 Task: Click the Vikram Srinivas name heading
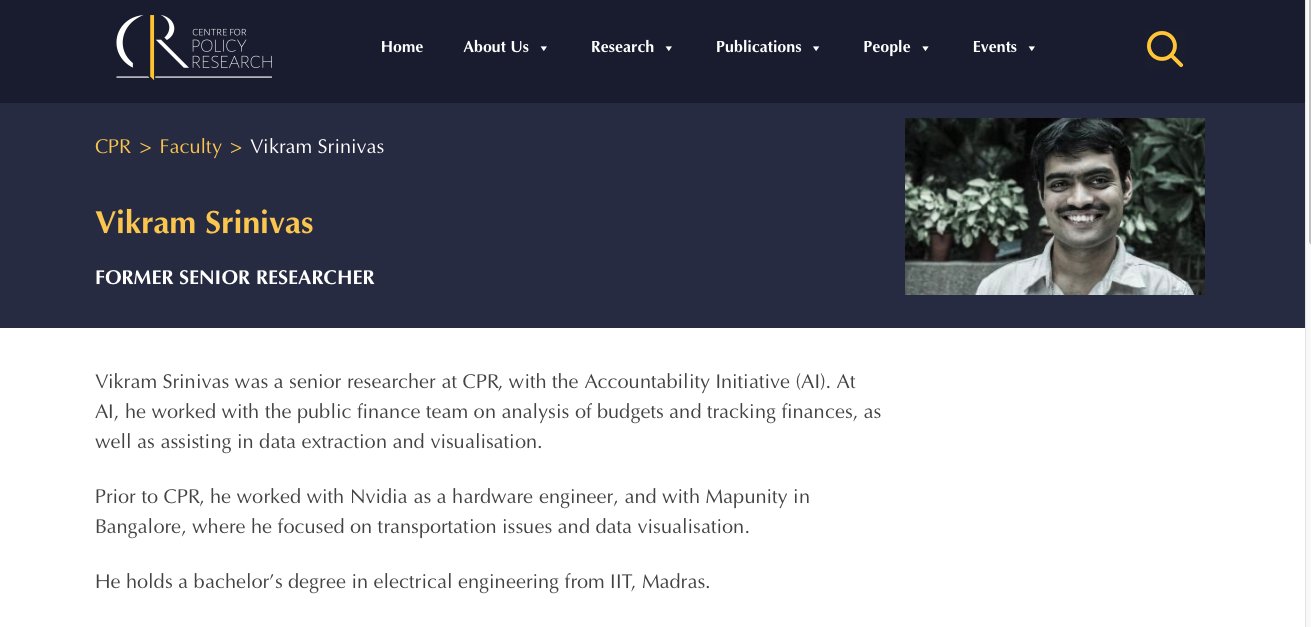pos(204,222)
